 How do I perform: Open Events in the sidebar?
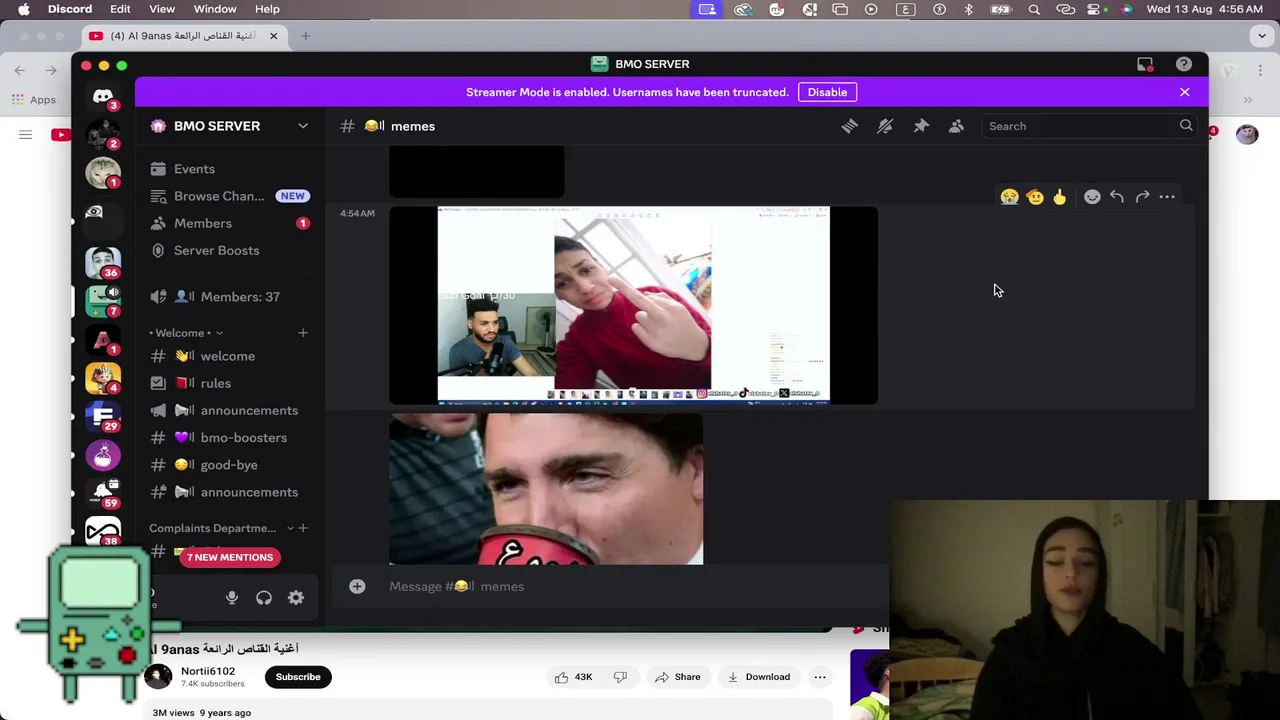[229, 169]
